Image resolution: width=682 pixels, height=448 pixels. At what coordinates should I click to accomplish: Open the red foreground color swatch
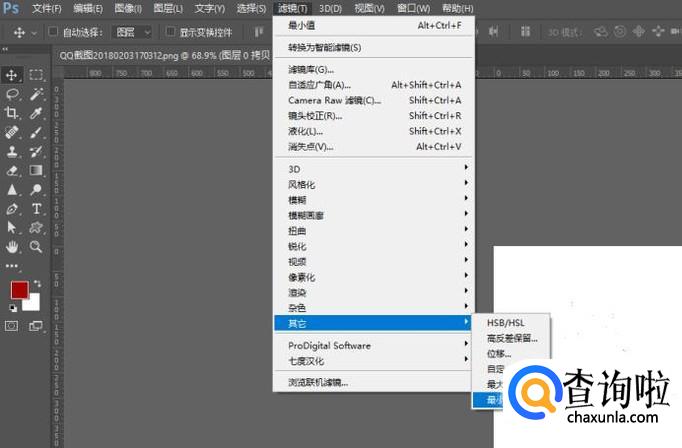click(20, 290)
